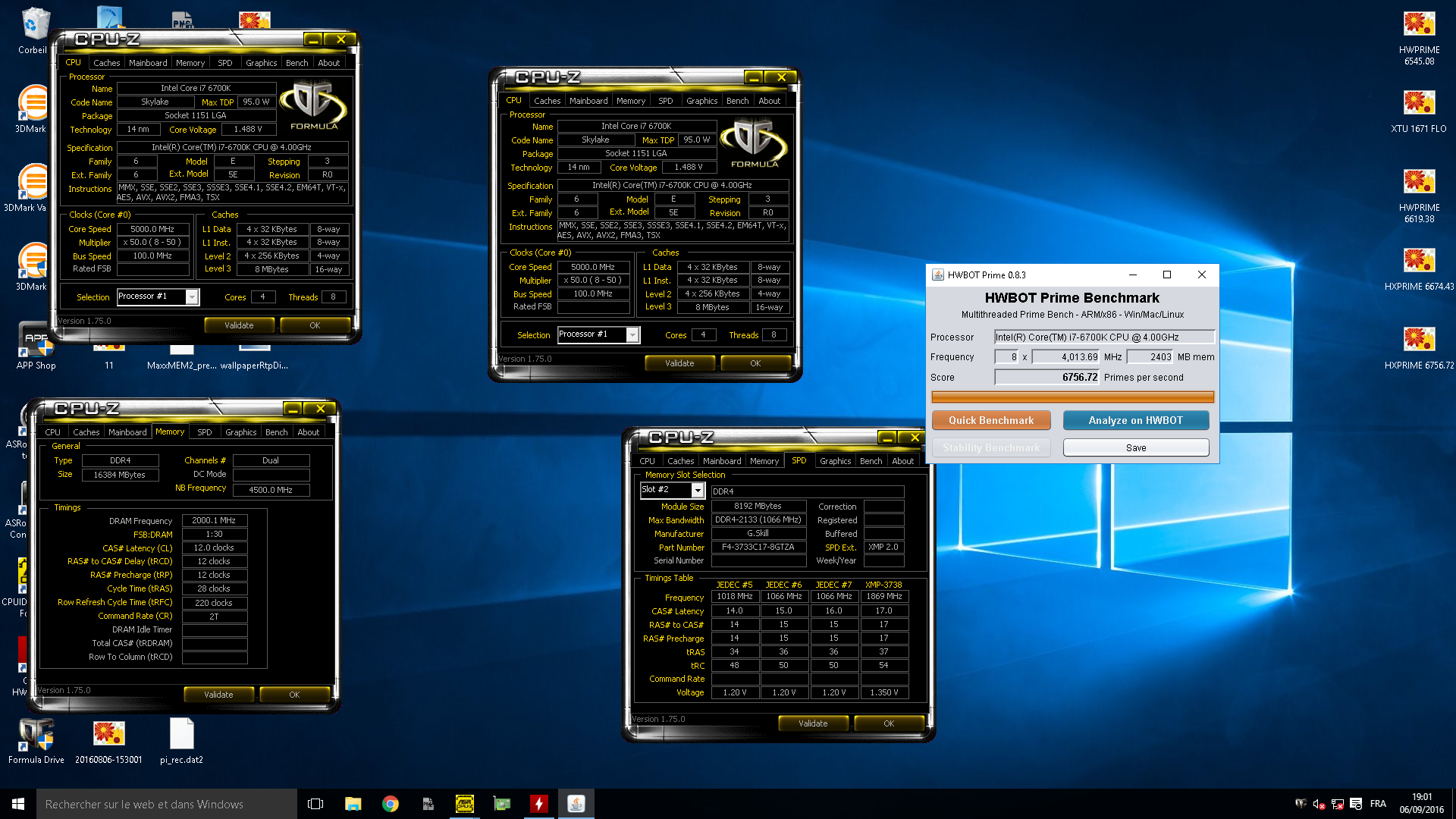Image resolution: width=1456 pixels, height=819 pixels.
Task: Open the 20160806-153001 image icon
Action: point(108,741)
